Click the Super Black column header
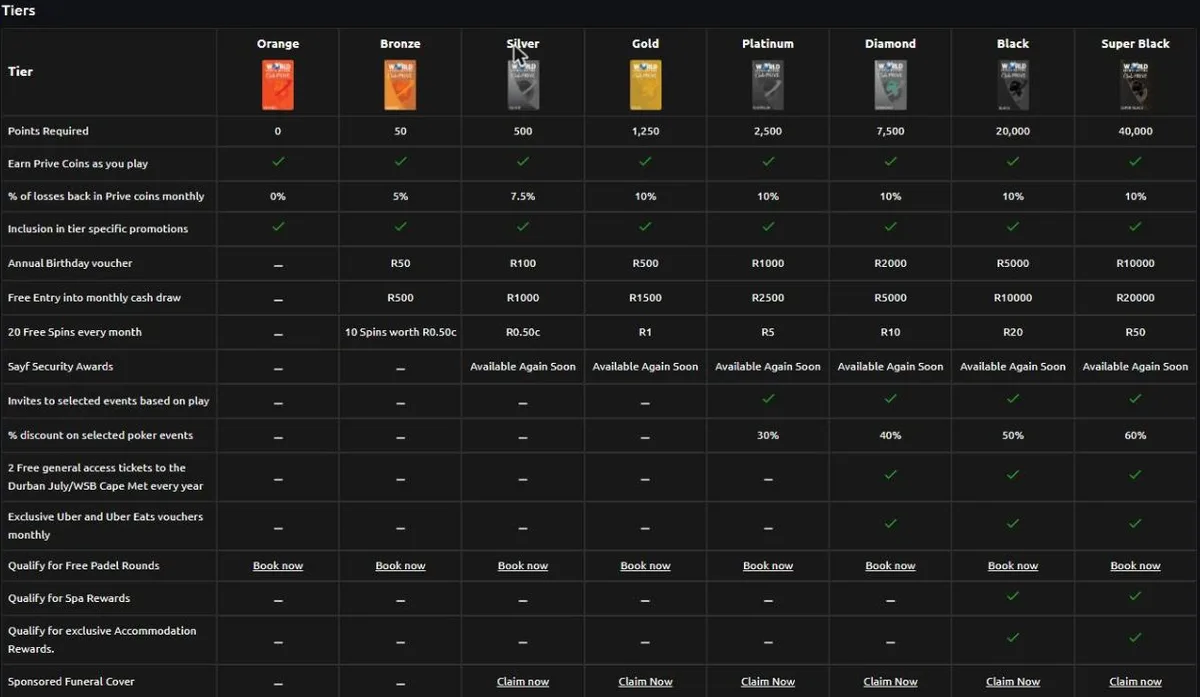This screenshot has width=1200, height=697. point(1135,44)
